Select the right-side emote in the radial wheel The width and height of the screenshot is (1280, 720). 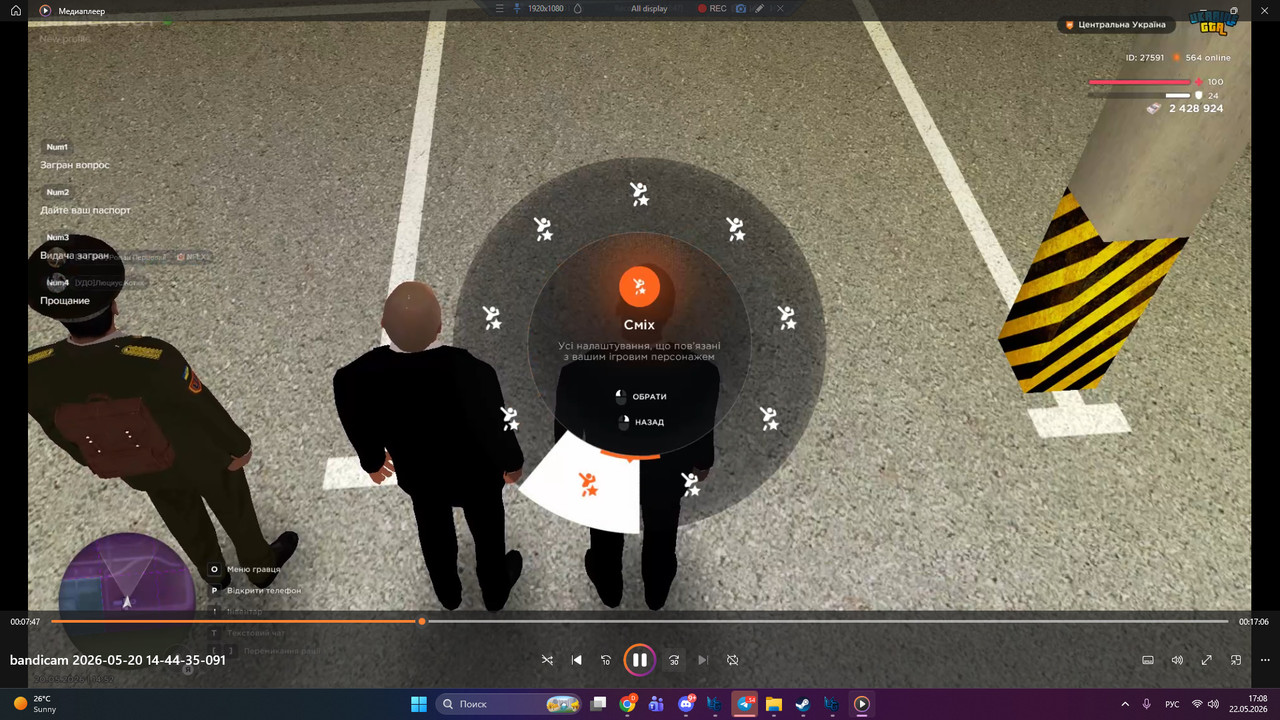click(787, 318)
